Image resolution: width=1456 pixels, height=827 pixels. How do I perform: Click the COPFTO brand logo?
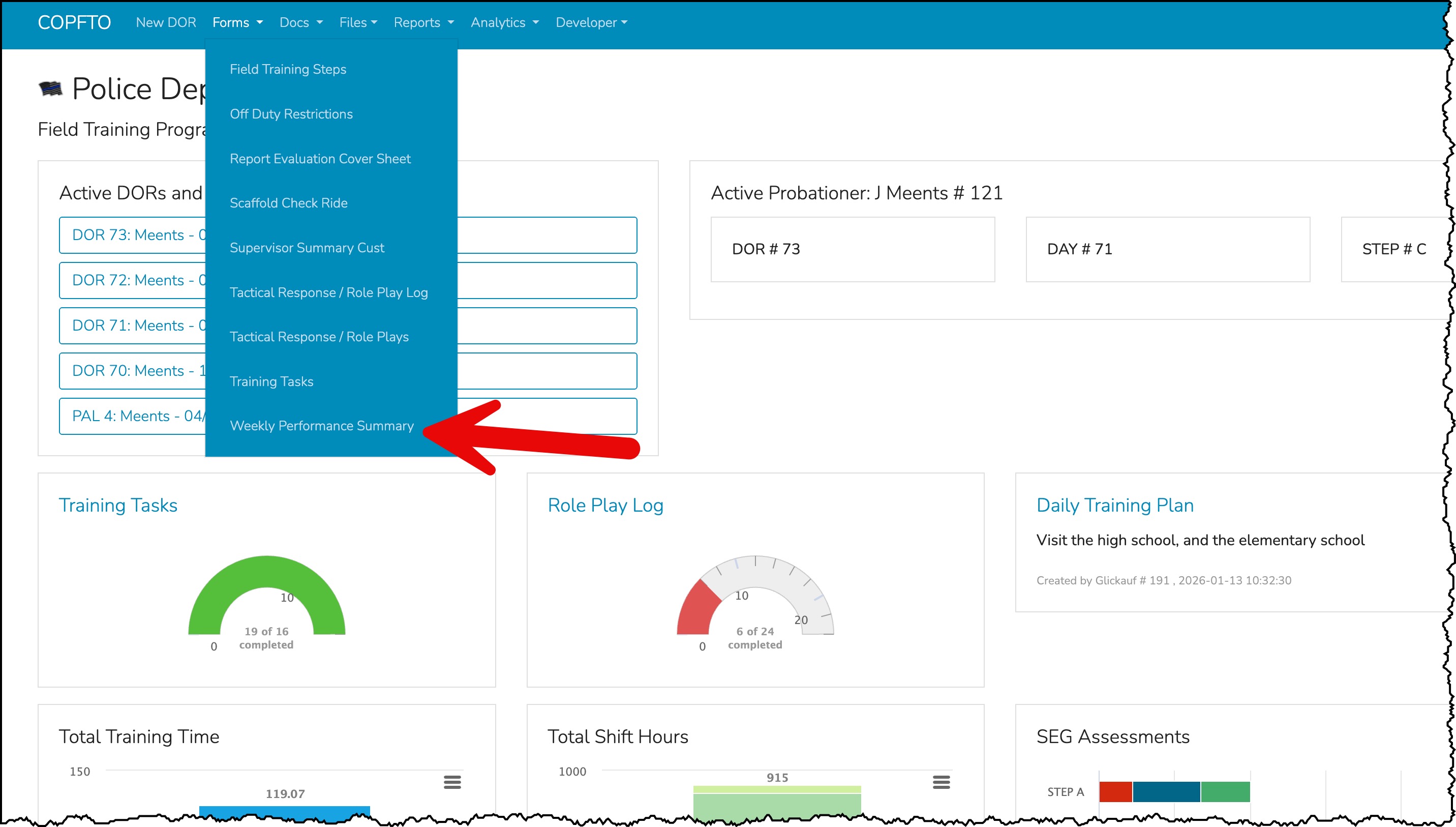tap(74, 23)
